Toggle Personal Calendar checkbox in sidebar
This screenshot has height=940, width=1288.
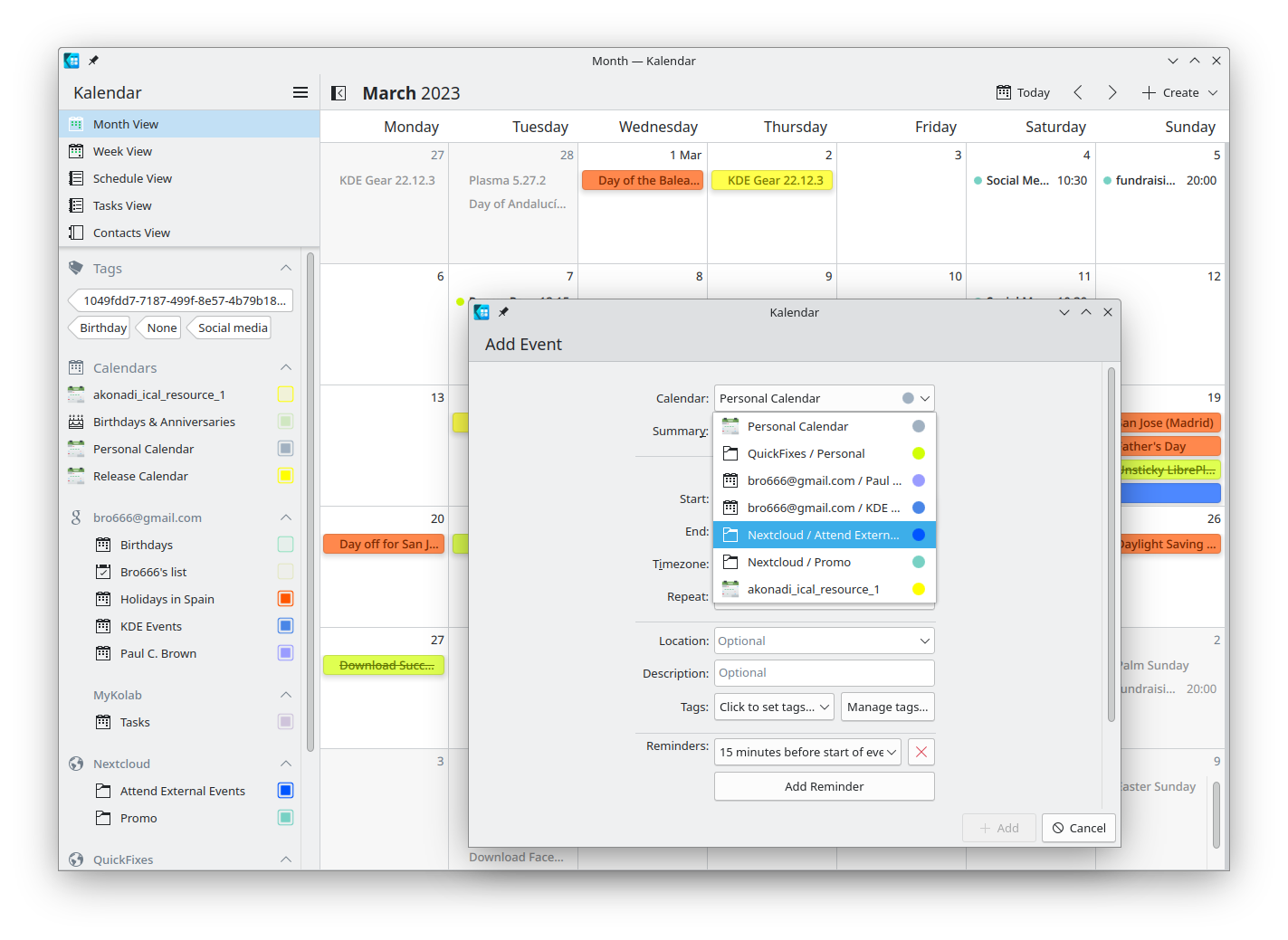[x=285, y=449]
